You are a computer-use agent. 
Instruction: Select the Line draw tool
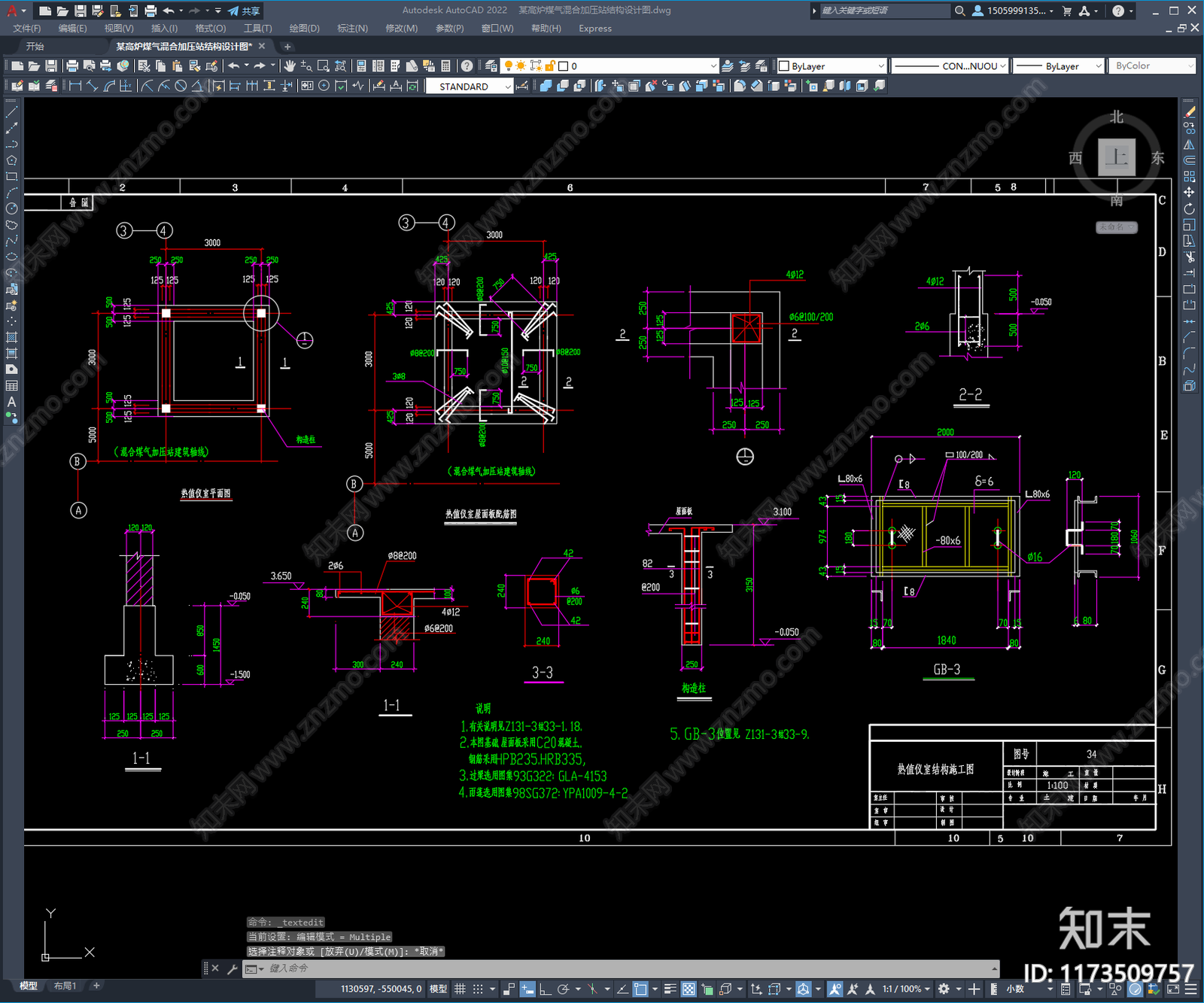coord(11,111)
